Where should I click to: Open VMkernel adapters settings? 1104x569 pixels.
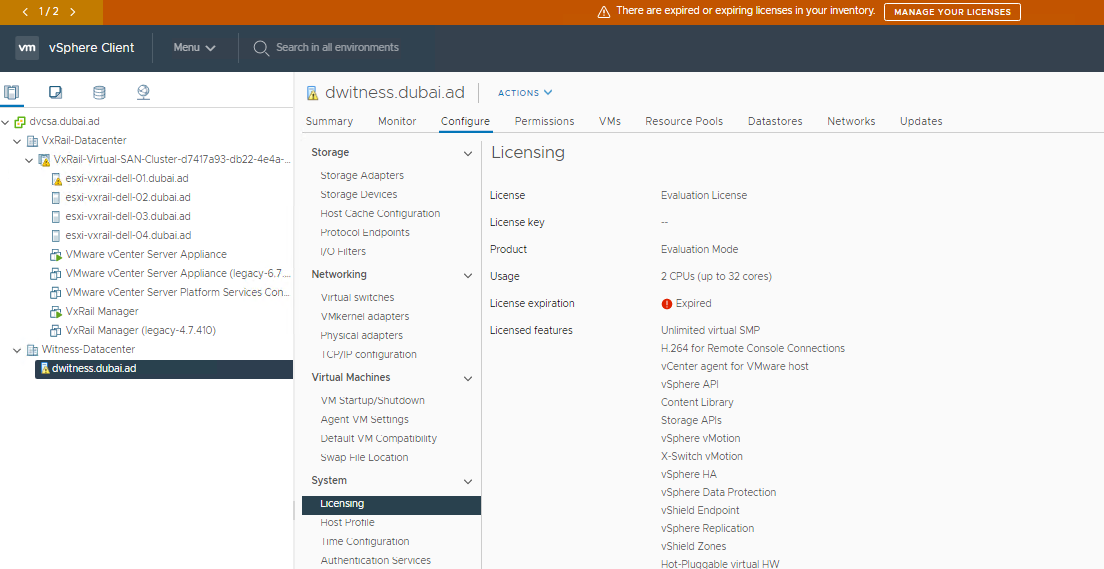pos(365,316)
